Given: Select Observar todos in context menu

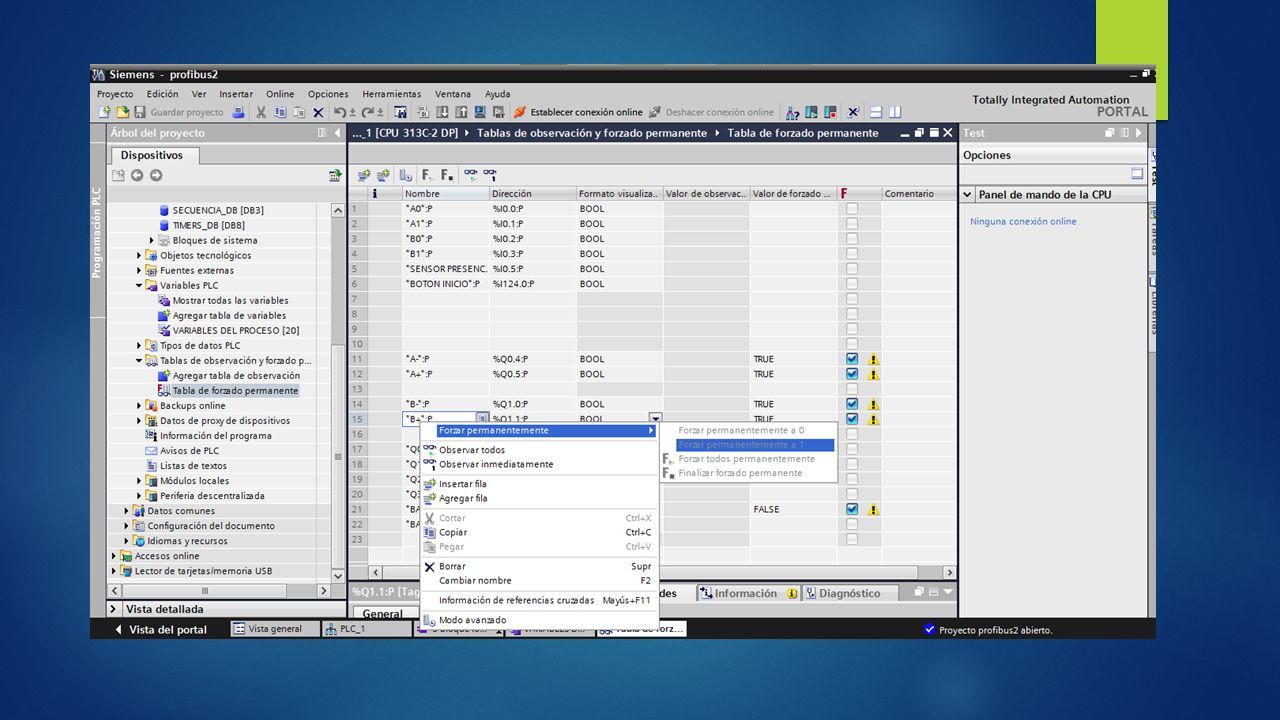Looking at the screenshot, I should [x=472, y=450].
